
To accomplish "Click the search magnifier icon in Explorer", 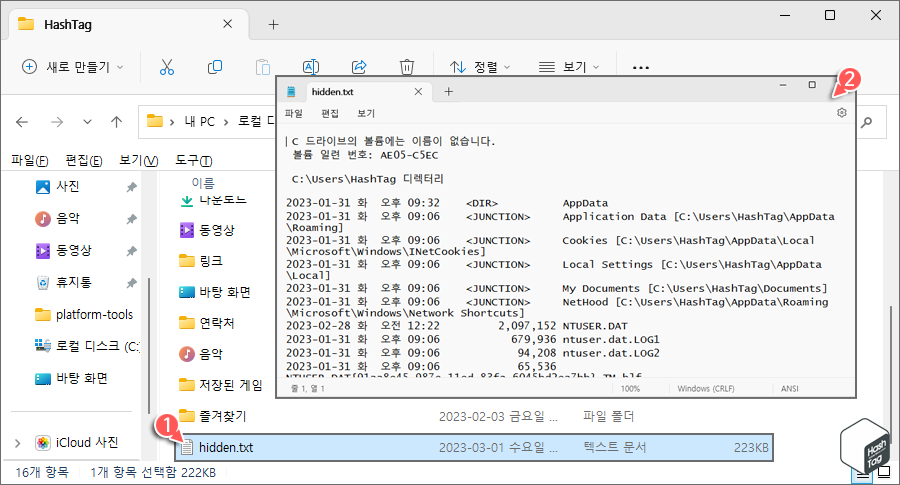I will 867,122.
